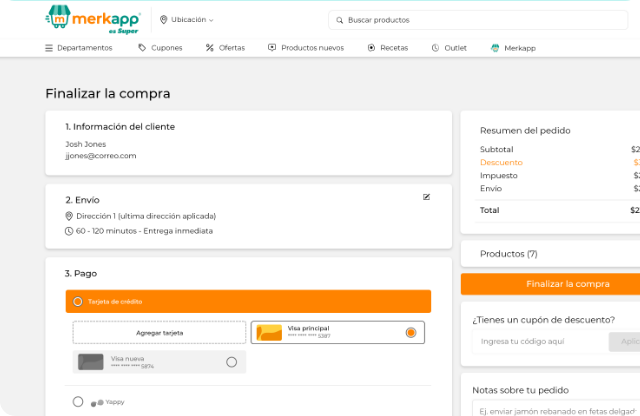Focus the order notes text field
Screen dimensions: 640x416
[556, 409]
